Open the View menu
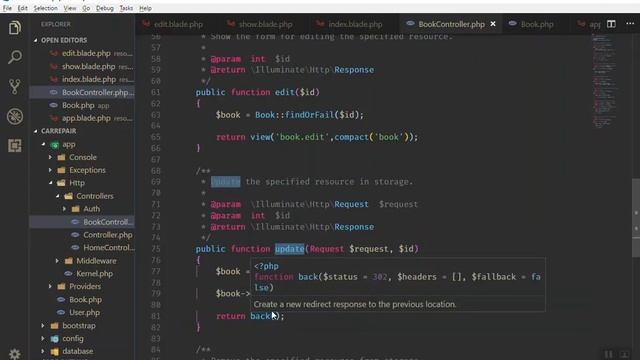 [x=70, y=8]
